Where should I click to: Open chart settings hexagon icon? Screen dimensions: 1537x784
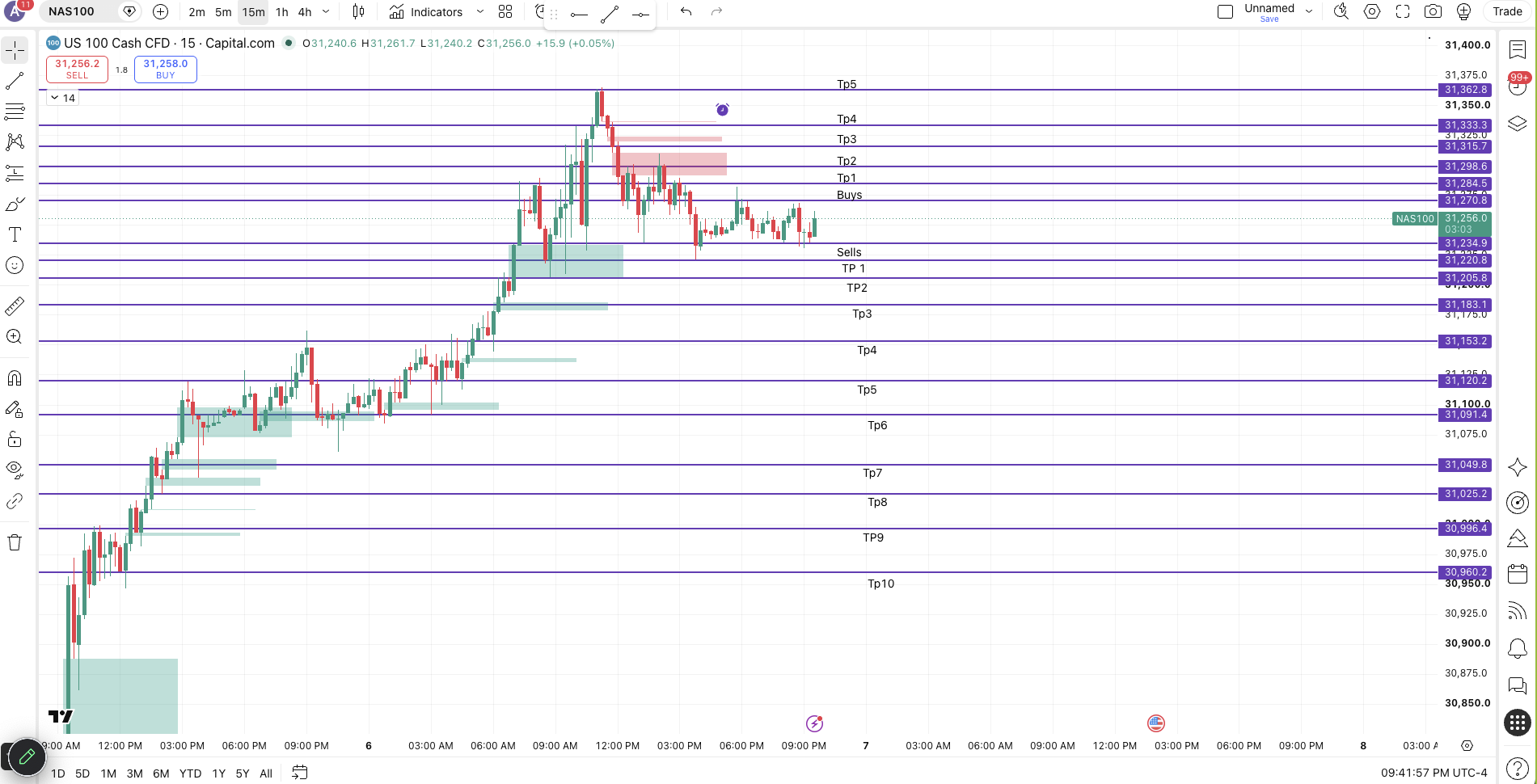pyautogui.click(x=1372, y=11)
